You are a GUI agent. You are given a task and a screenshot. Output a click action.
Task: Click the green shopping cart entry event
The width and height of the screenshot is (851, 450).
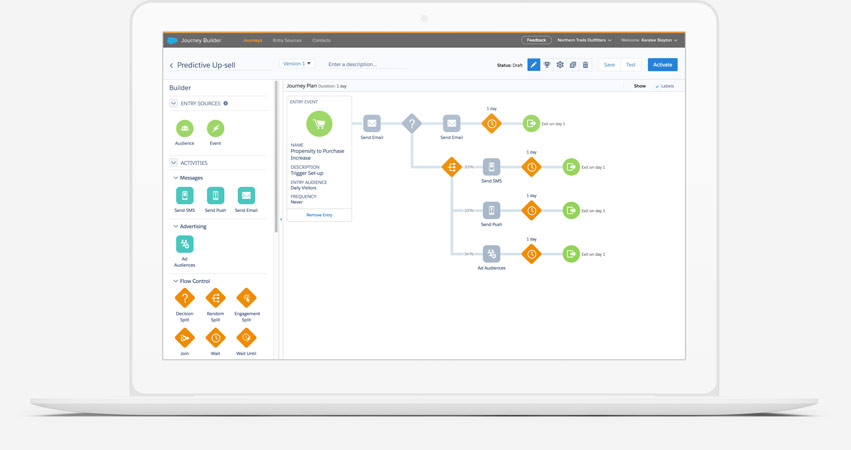point(319,124)
